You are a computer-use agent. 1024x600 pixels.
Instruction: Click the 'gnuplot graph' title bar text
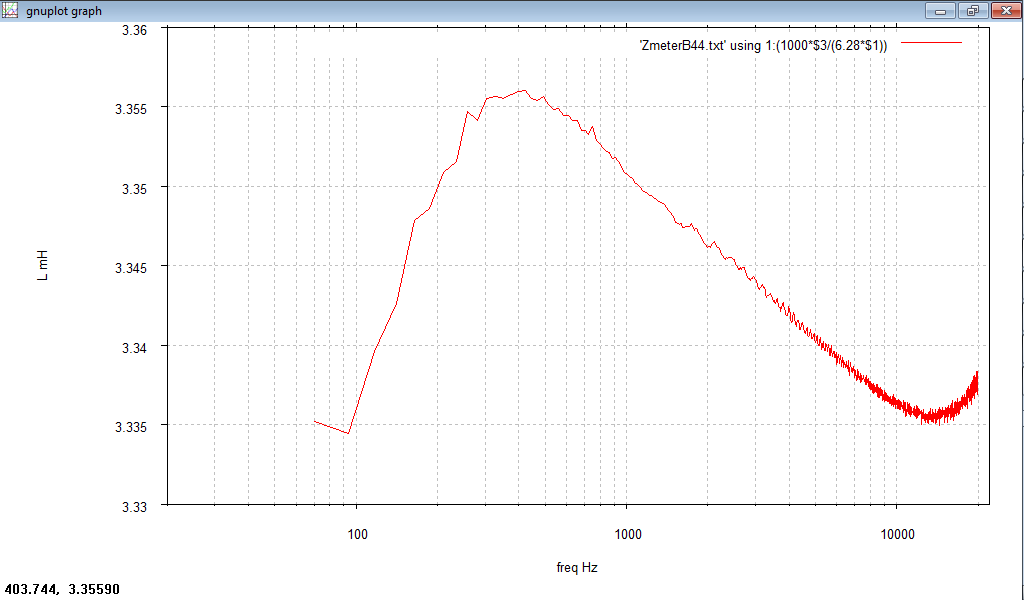(64, 11)
